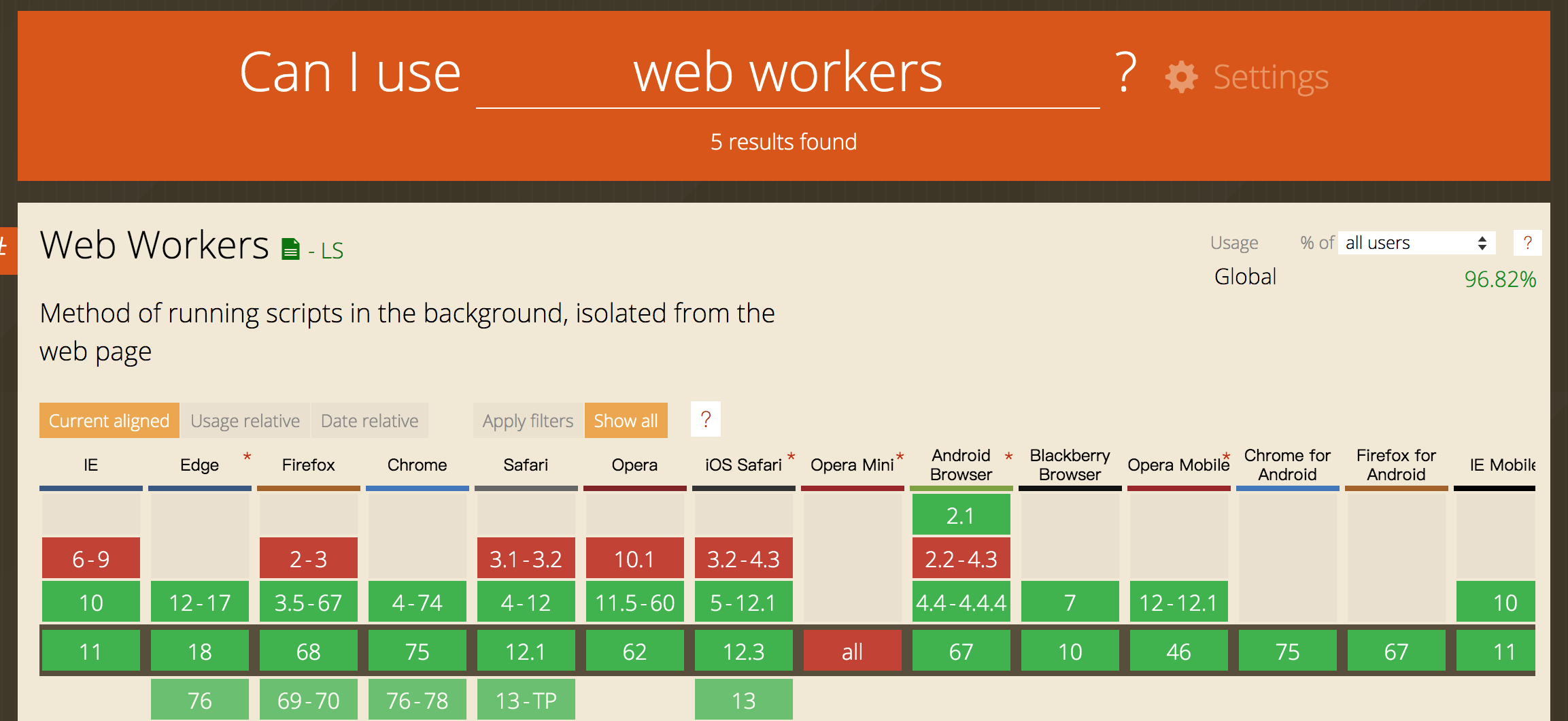Click the Opera Mobile version 46 cell
The width and height of the screenshot is (1568, 721).
[x=1179, y=651]
